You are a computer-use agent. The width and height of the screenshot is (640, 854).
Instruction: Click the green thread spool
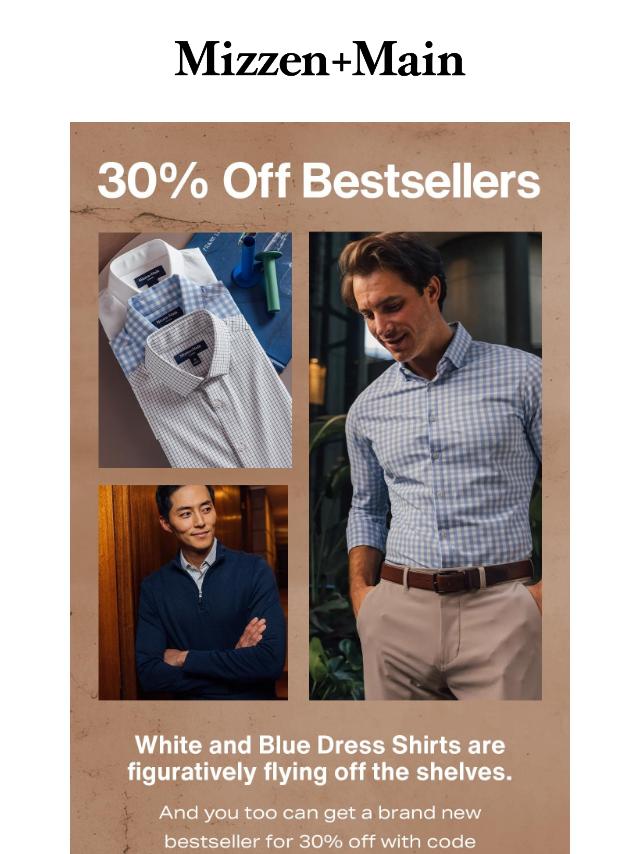(270, 279)
